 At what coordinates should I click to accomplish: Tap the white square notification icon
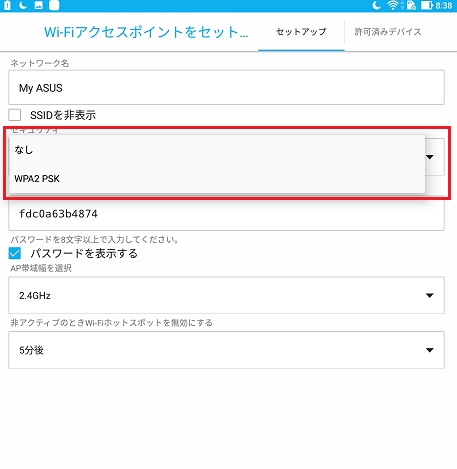pos(54,5)
